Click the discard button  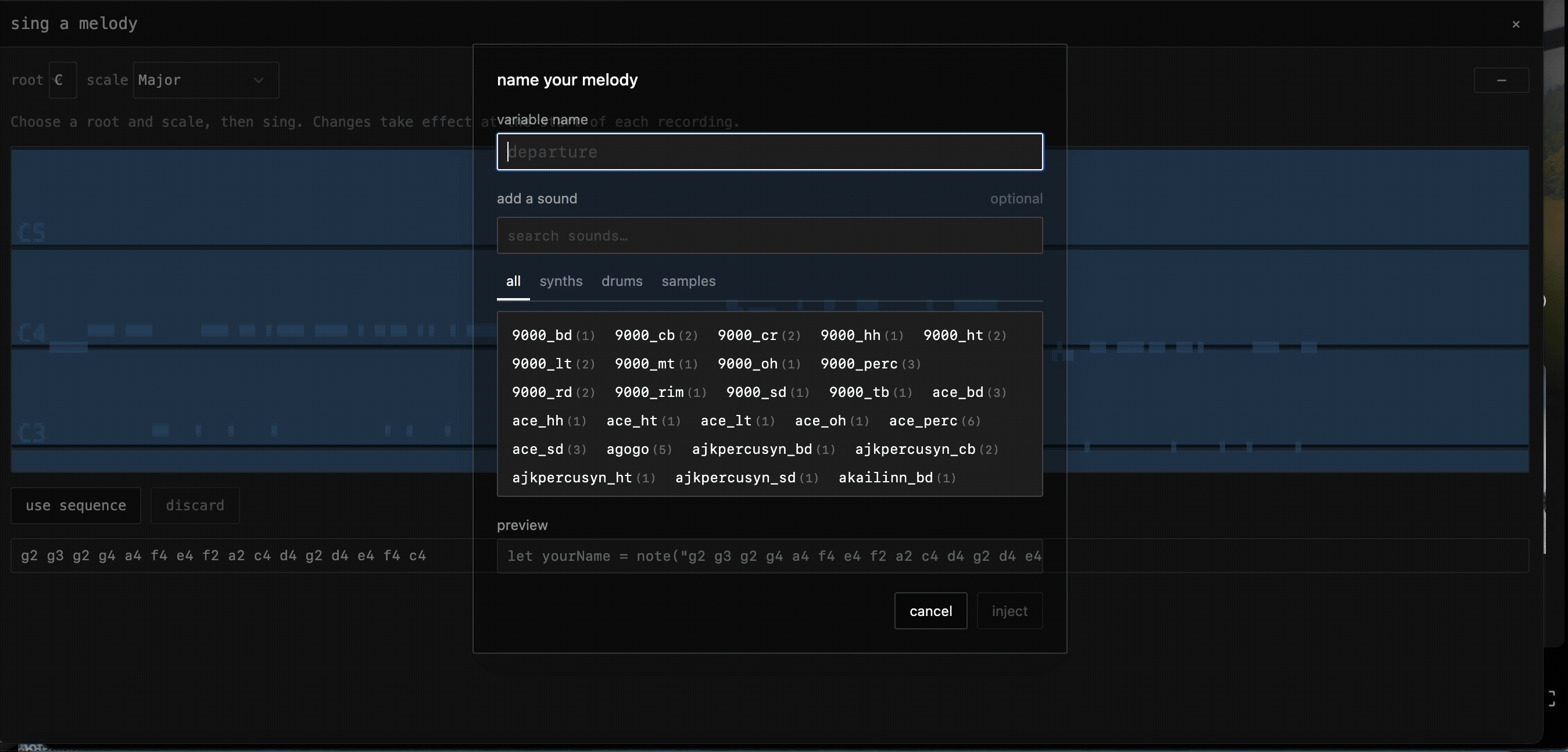pyautogui.click(x=194, y=506)
